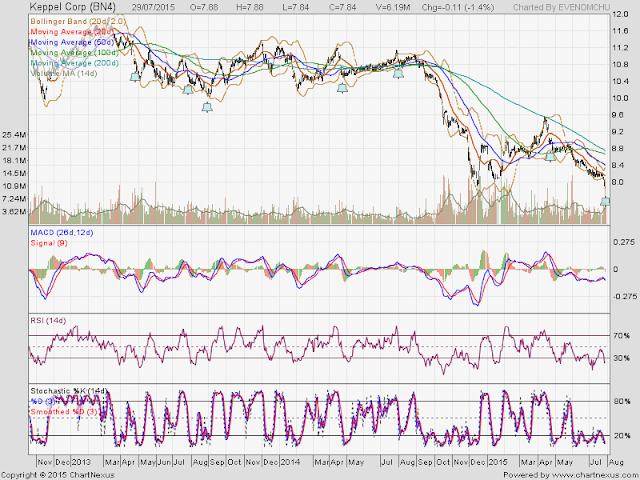Select the 29/07/2015 date in the header
640x480 pixels.
pos(153,7)
